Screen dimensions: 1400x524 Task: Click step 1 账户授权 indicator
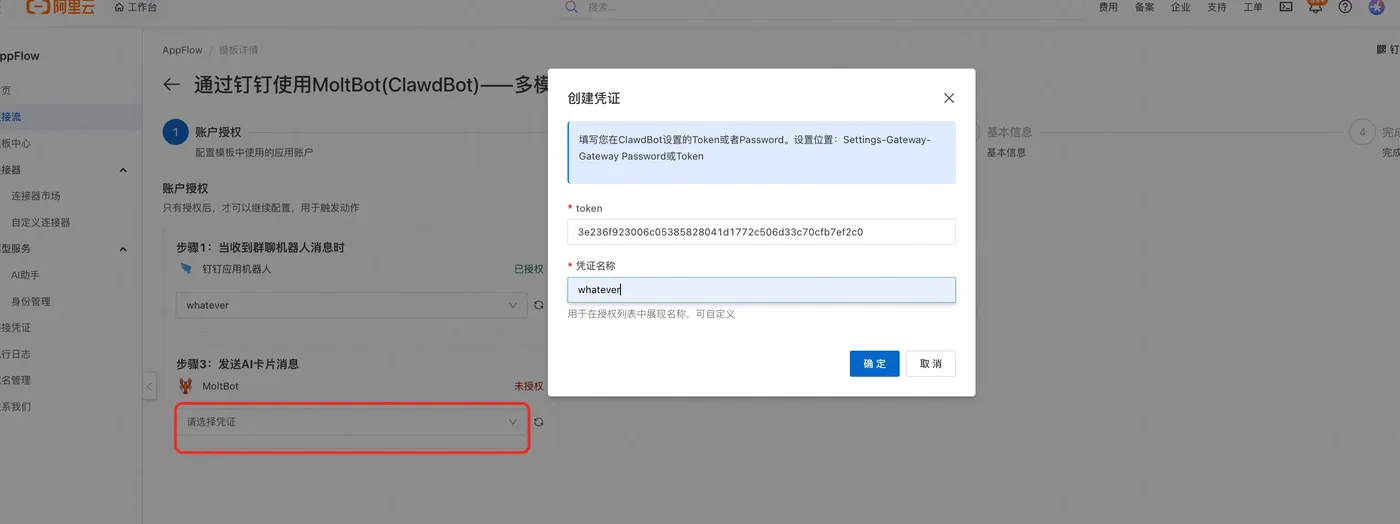coord(175,132)
